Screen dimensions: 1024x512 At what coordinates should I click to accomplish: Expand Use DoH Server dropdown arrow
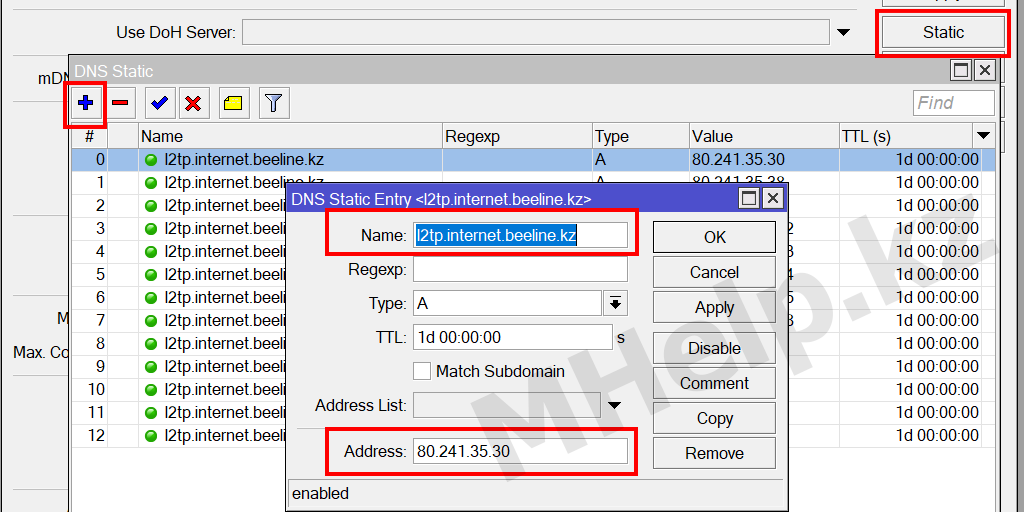coord(844,32)
